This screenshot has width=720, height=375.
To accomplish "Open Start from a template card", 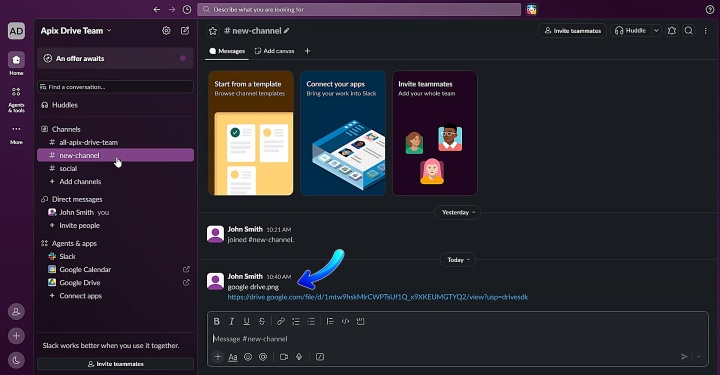I will pos(251,133).
